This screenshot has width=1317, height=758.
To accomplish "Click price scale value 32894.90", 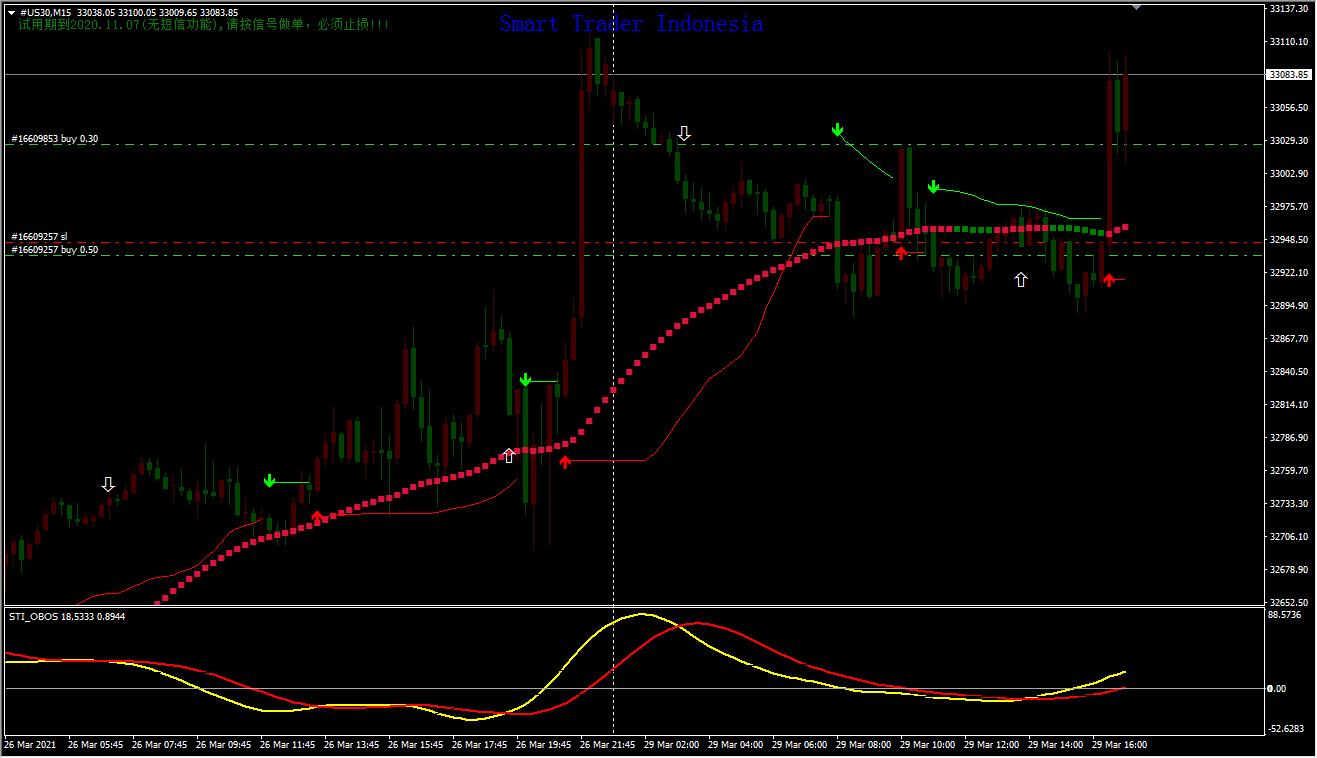I will click(x=1288, y=306).
